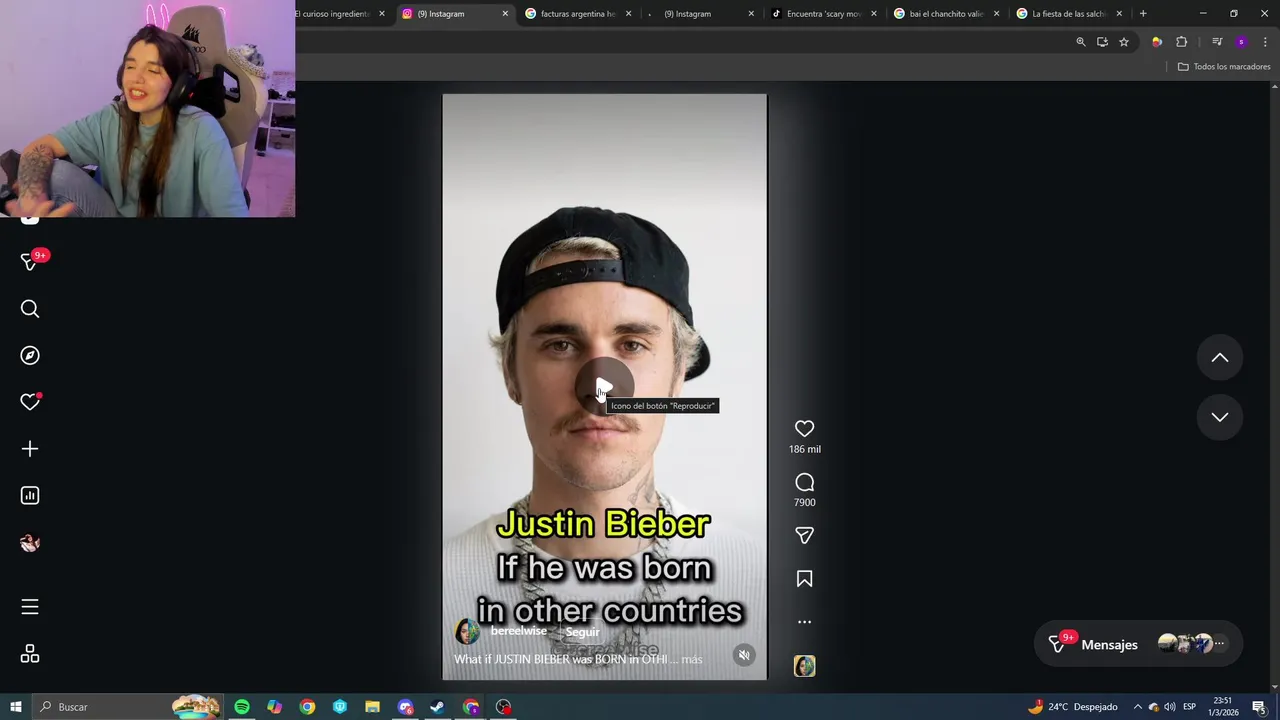Open Instagram notifications heart icon
This screenshot has height=720, width=1280.
(x=30, y=402)
